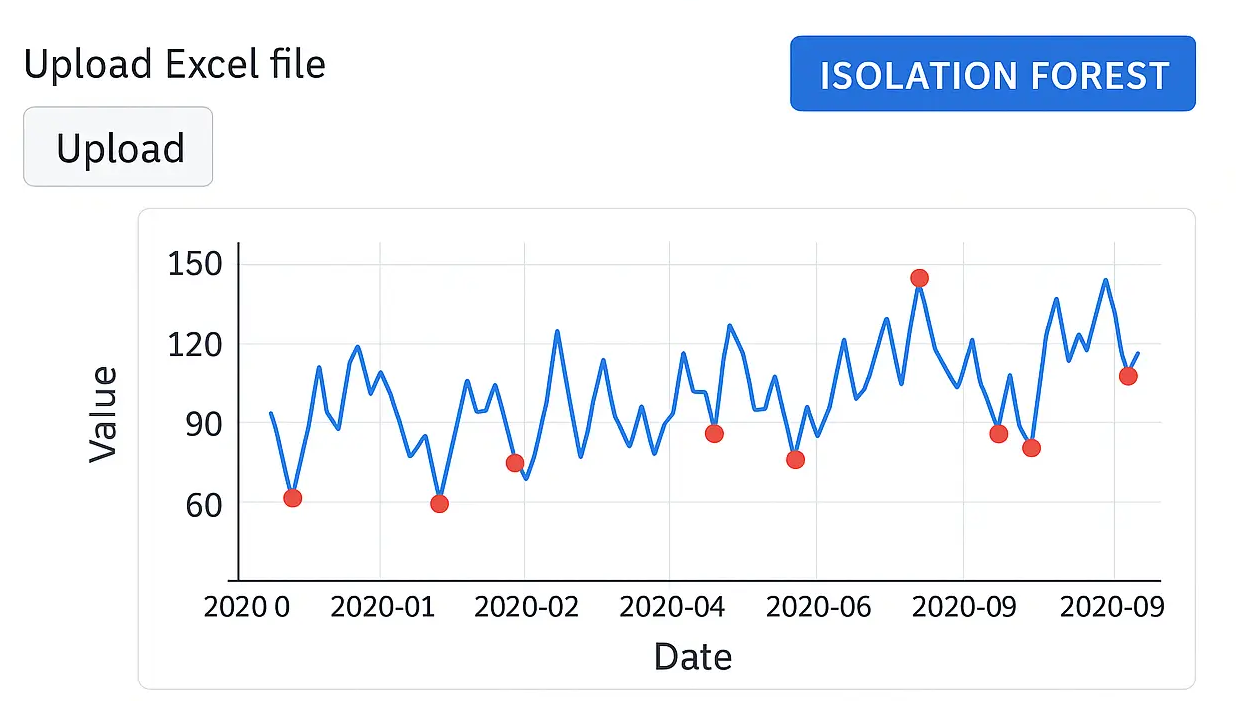
Task: Click the first red anomaly dot near "2020 0"
Action: [x=292, y=498]
